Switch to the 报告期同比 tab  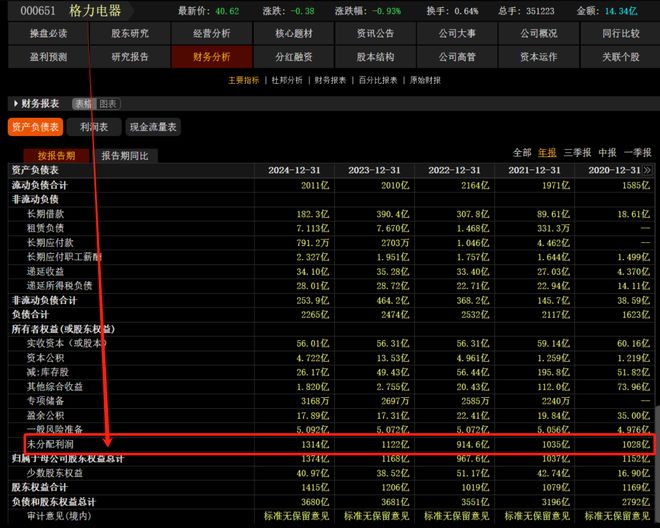126,155
